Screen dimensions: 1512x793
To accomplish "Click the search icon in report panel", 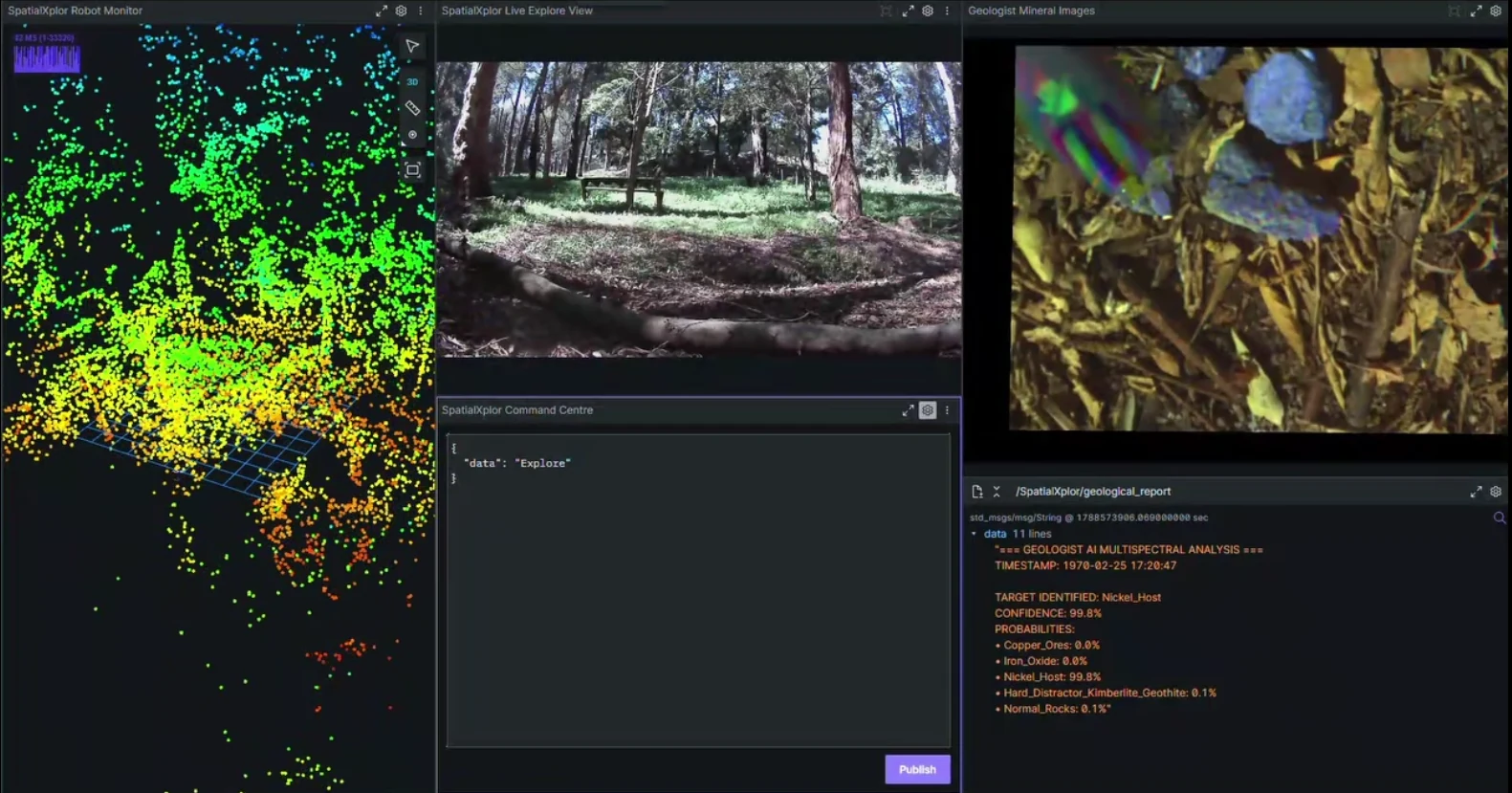I will coord(1499,518).
